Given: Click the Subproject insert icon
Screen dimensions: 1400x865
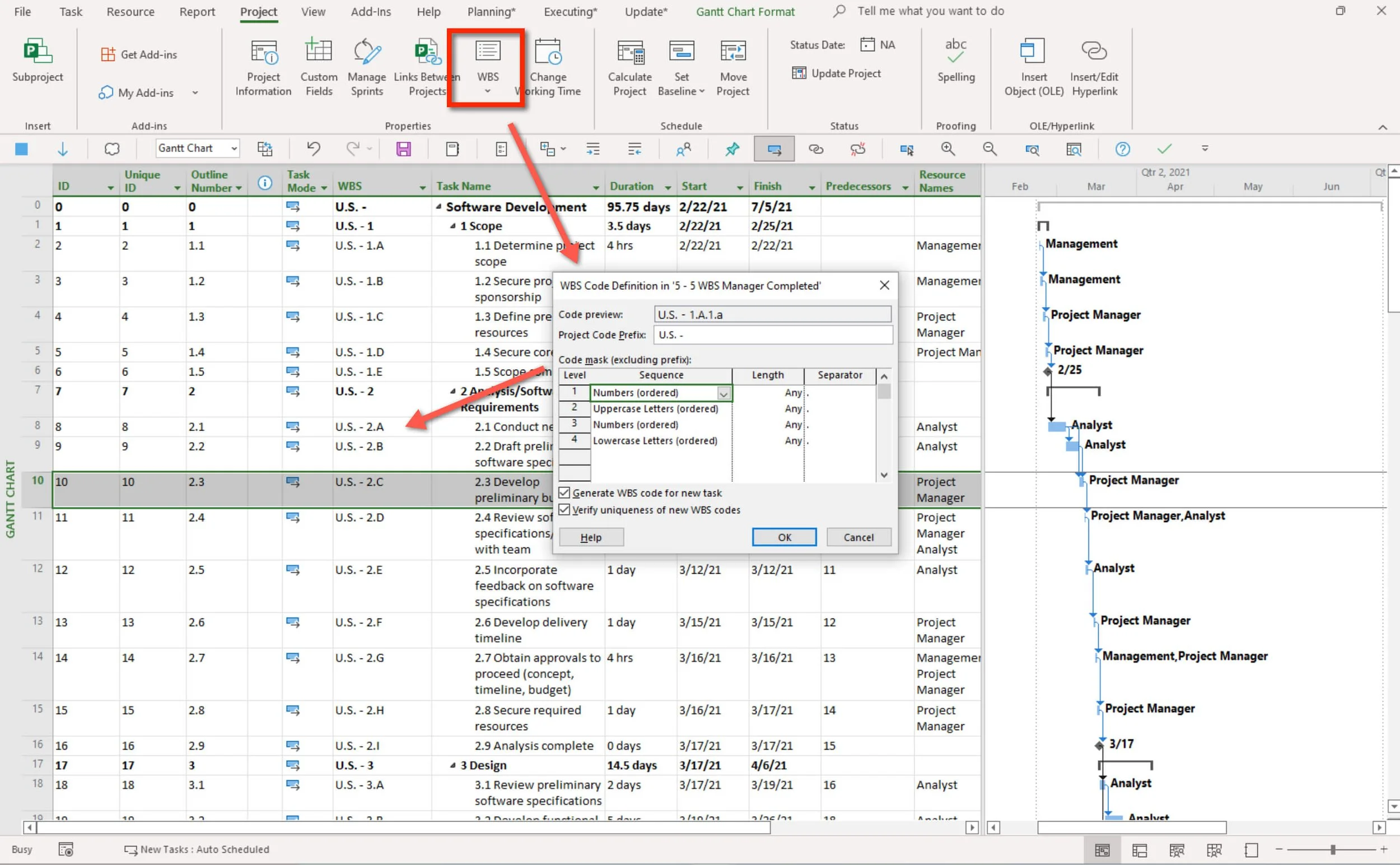Looking at the screenshot, I should pos(37,61).
